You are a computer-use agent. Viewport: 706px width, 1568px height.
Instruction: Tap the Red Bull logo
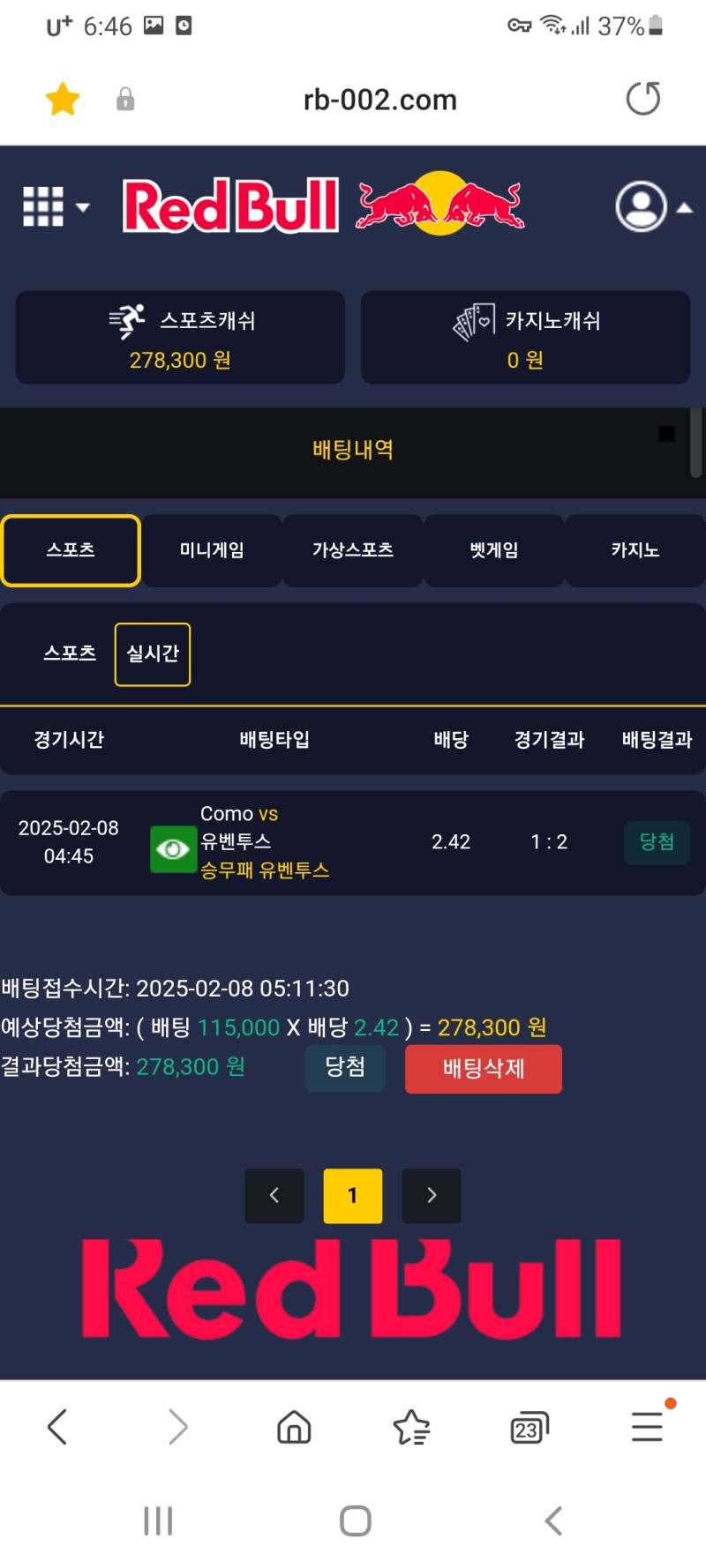pos(323,206)
